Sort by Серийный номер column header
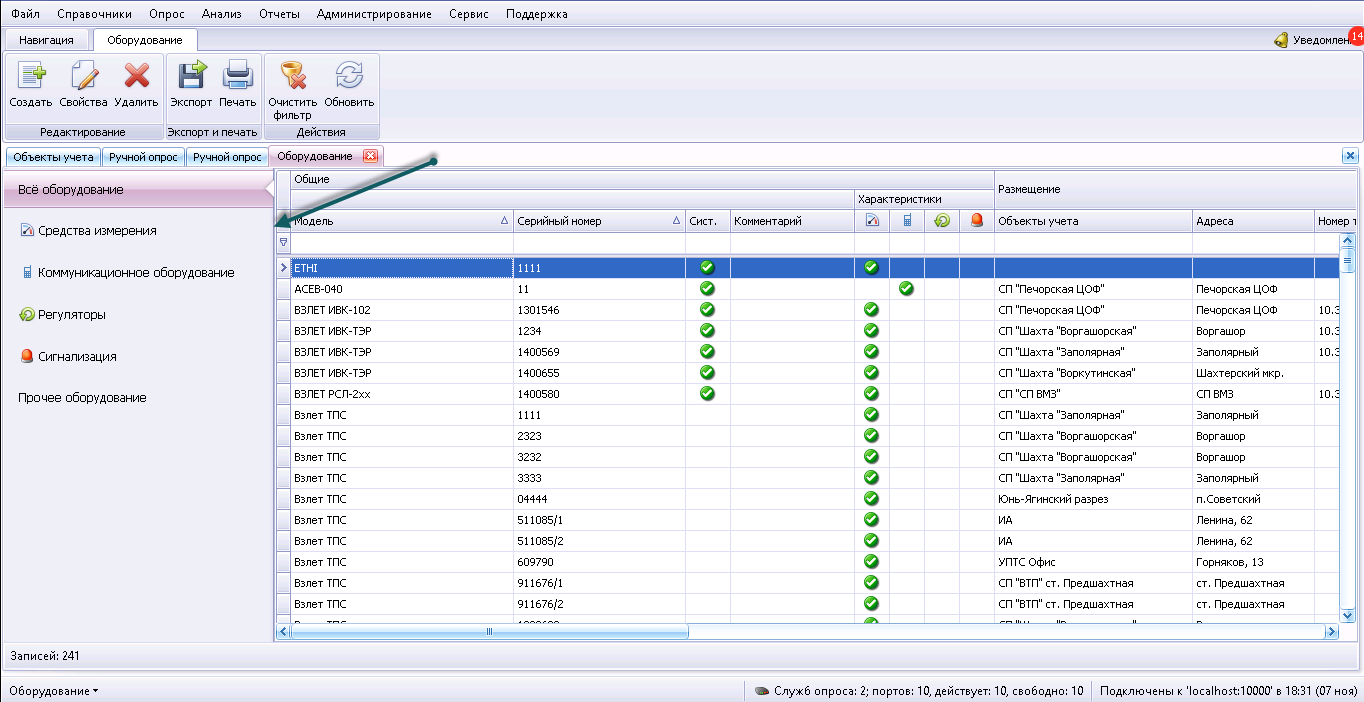 coord(599,221)
